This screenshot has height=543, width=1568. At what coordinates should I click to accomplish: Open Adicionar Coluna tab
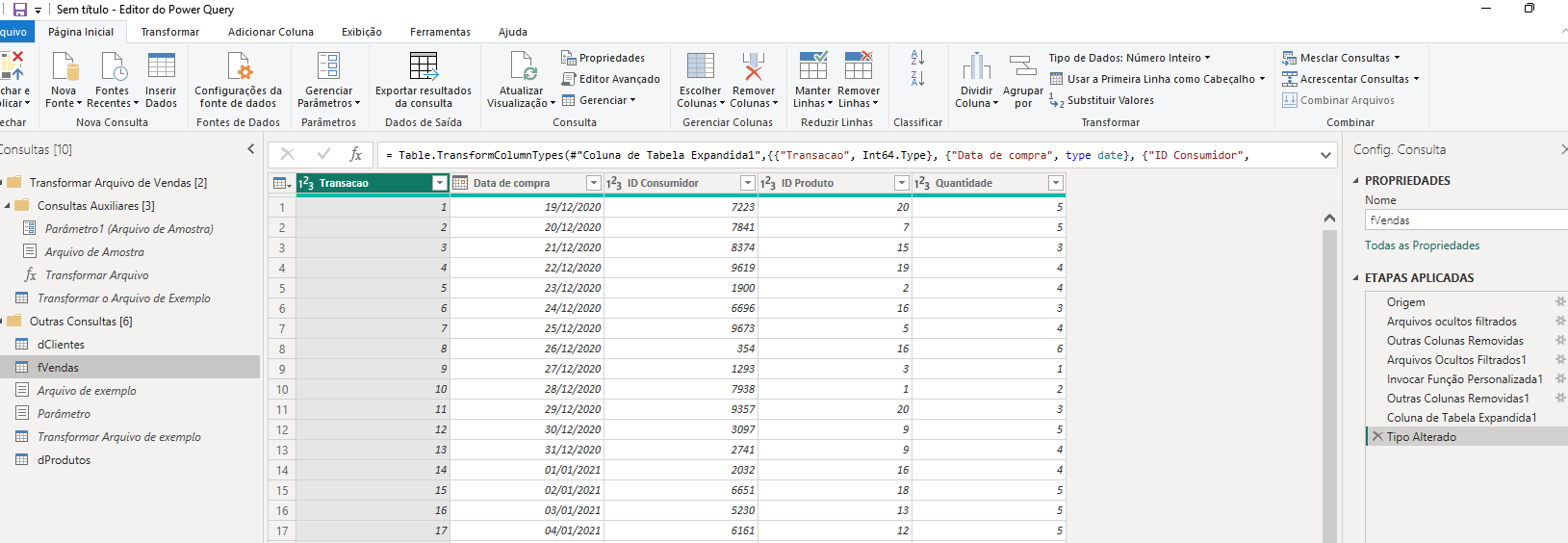click(270, 32)
